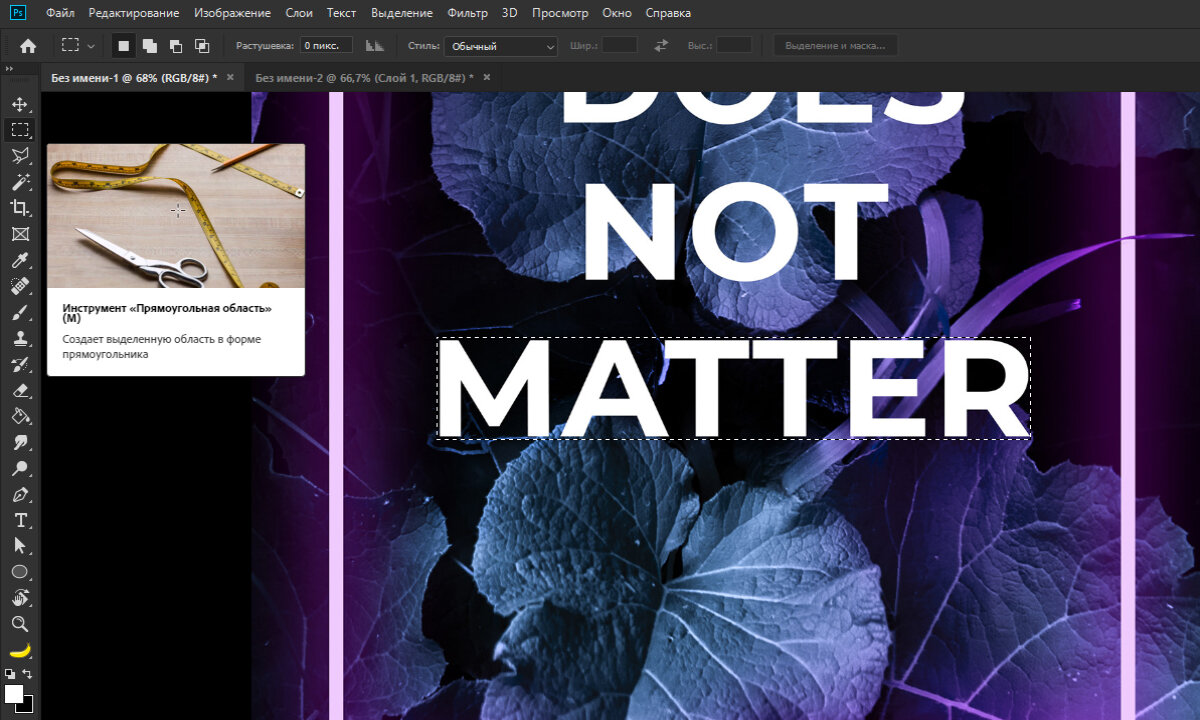Toggle the anti-aliasing icon next to Feather
Viewport: 1200px width, 720px height.
(375, 46)
